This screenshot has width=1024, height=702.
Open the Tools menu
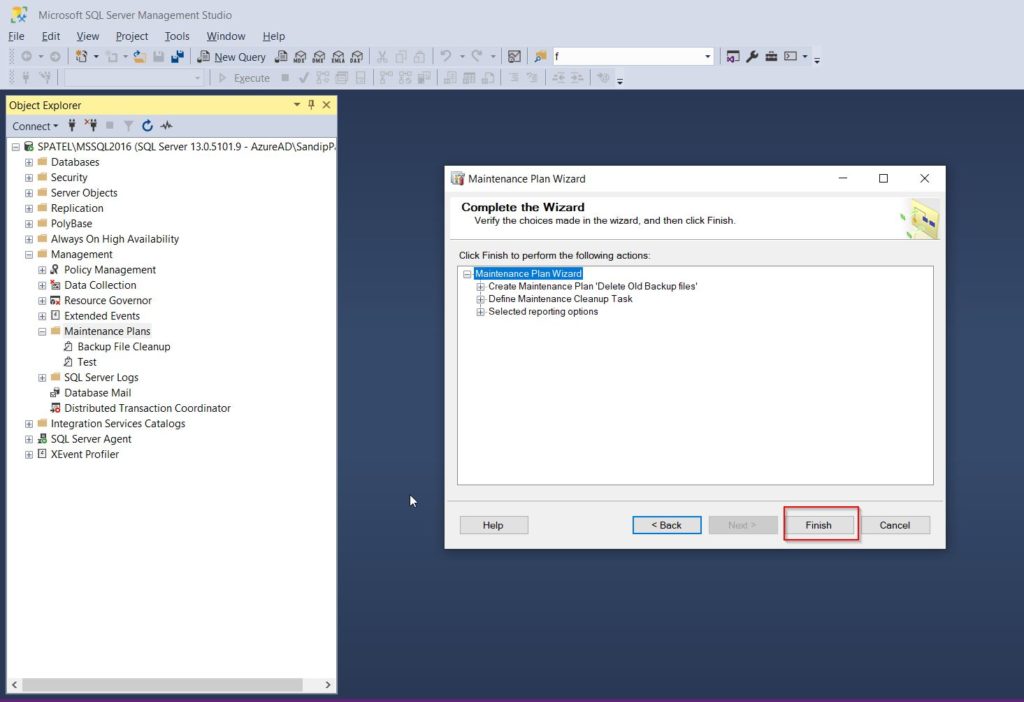(x=177, y=36)
